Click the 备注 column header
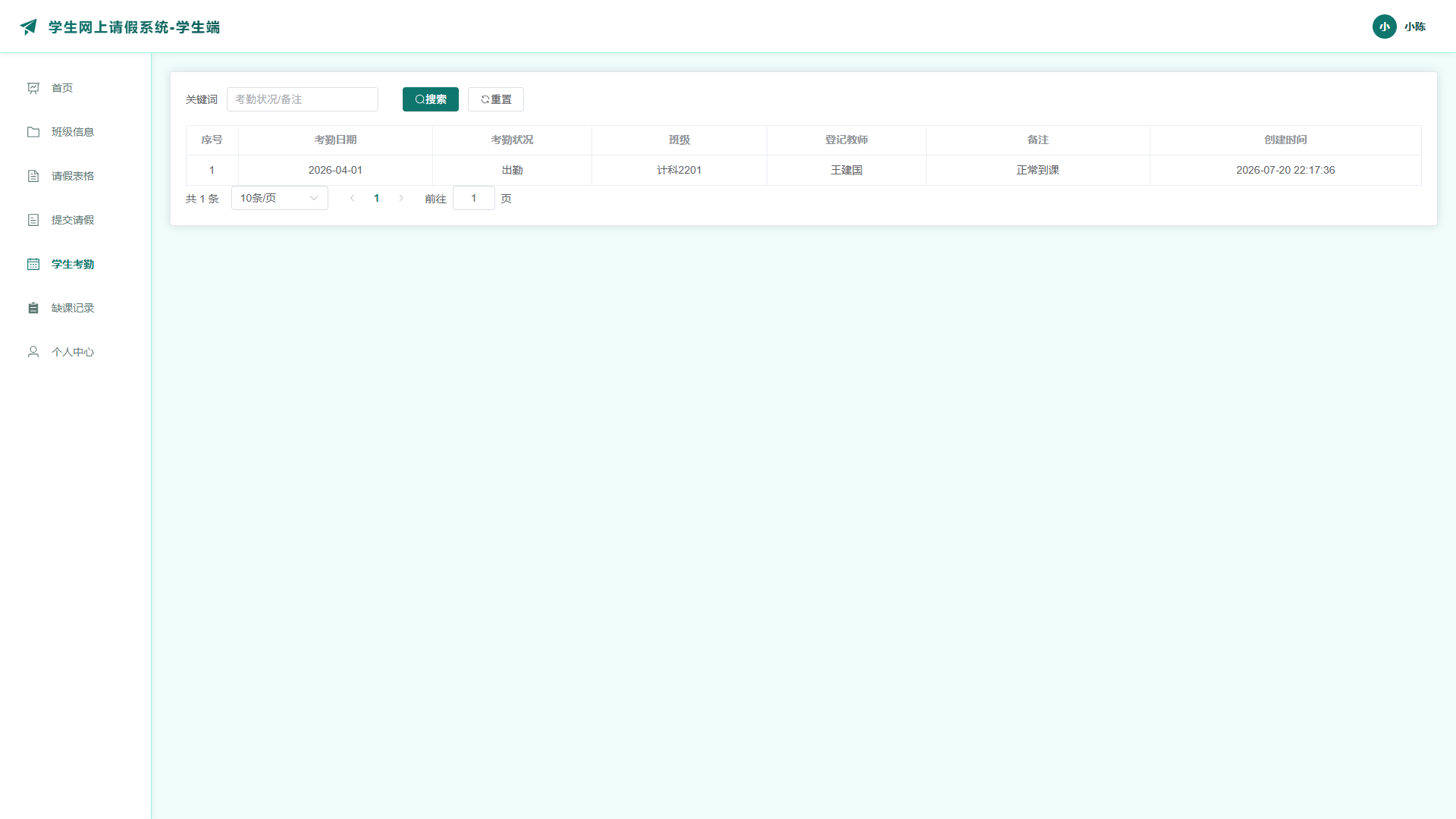Image resolution: width=1456 pixels, height=819 pixels. 1037,140
